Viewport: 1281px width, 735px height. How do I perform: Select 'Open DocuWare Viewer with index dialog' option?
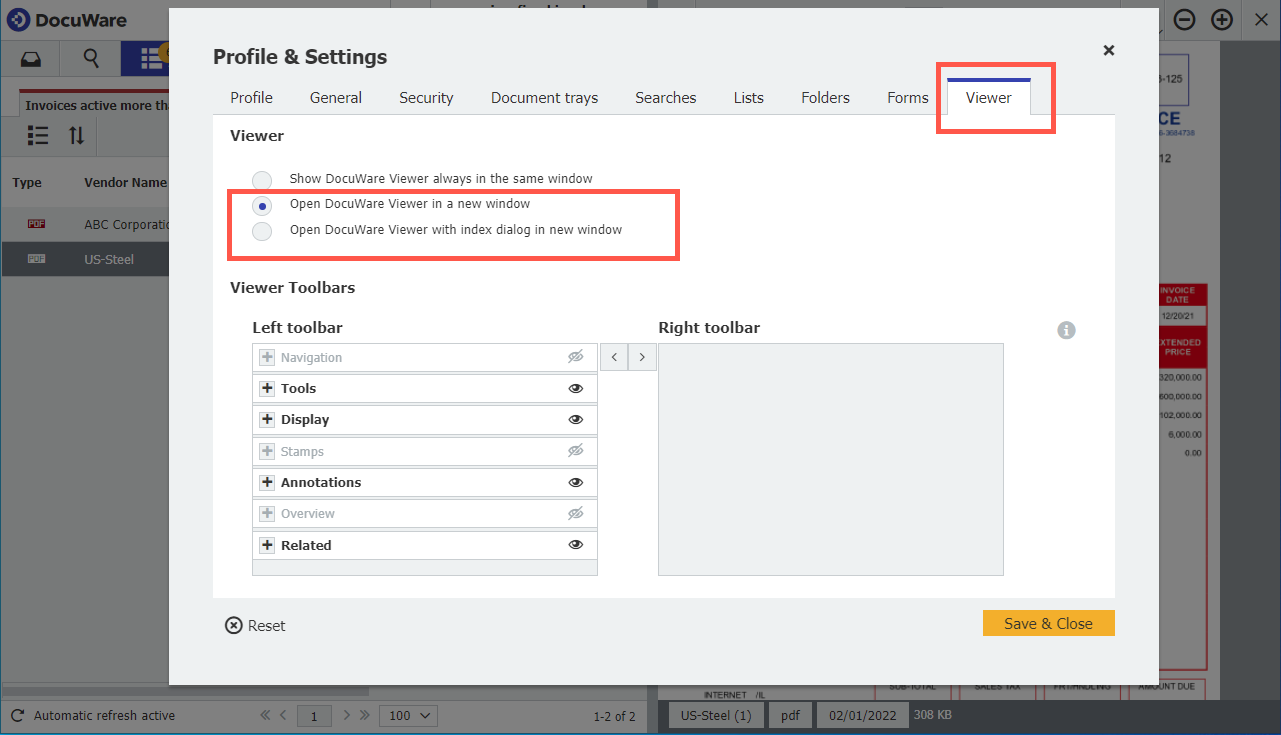point(261,231)
